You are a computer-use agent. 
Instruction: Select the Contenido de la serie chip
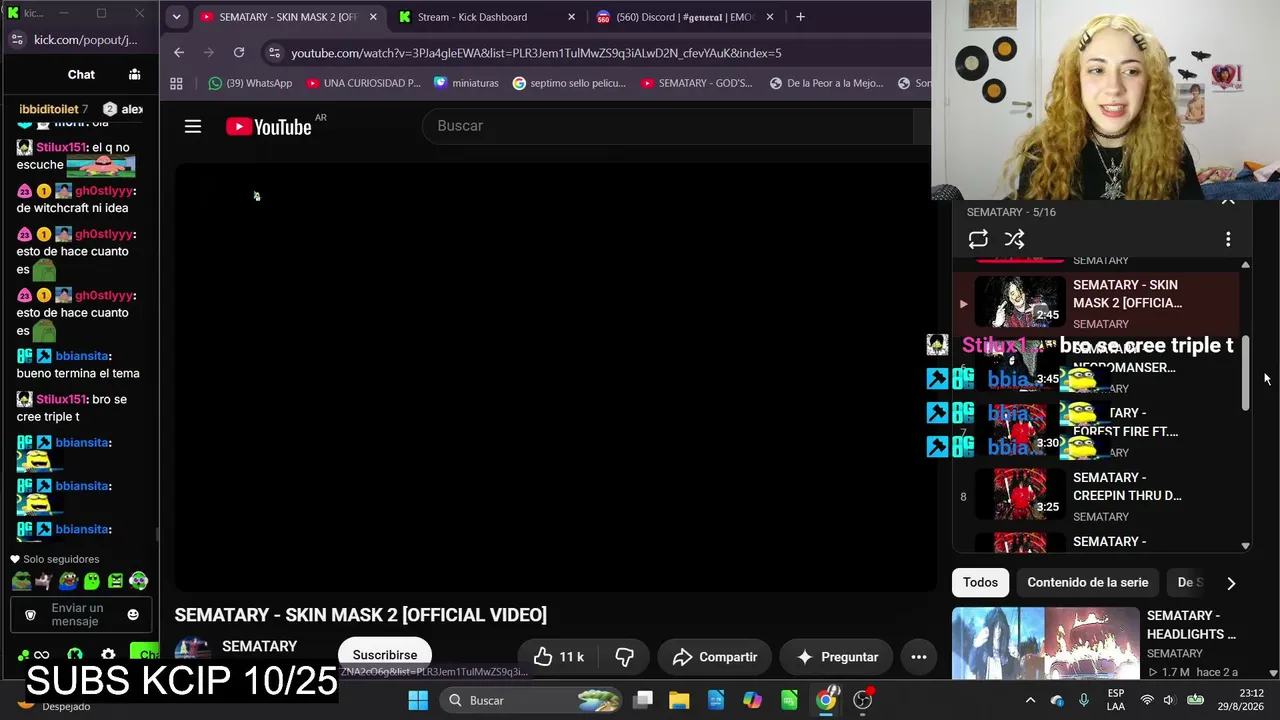(x=1088, y=582)
